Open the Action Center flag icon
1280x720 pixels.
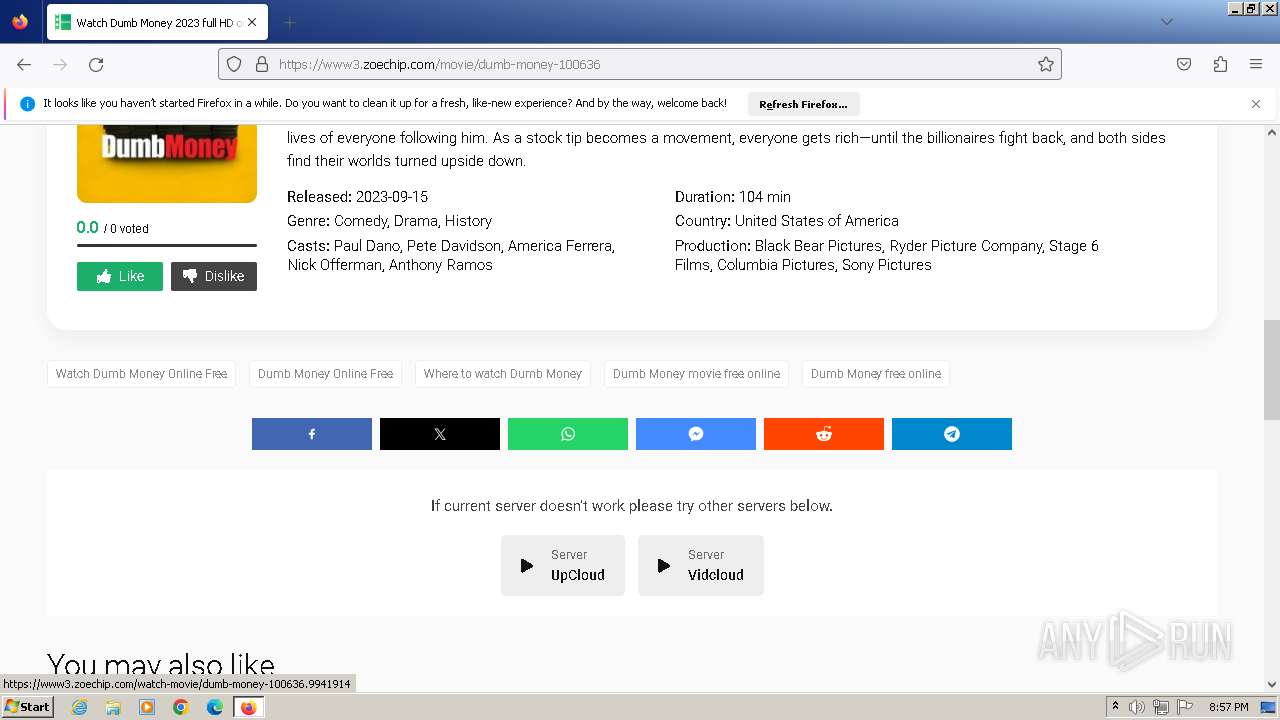tap(1185, 707)
